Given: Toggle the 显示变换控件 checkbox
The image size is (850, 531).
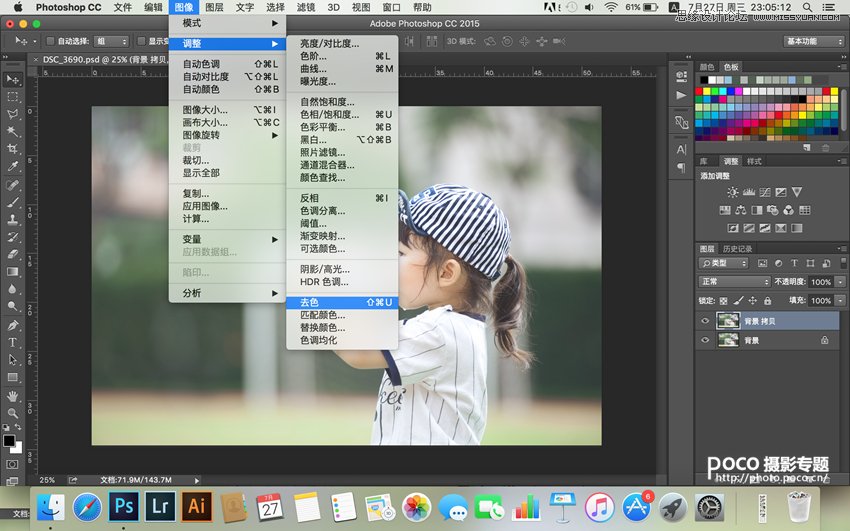Looking at the screenshot, I should (141, 41).
